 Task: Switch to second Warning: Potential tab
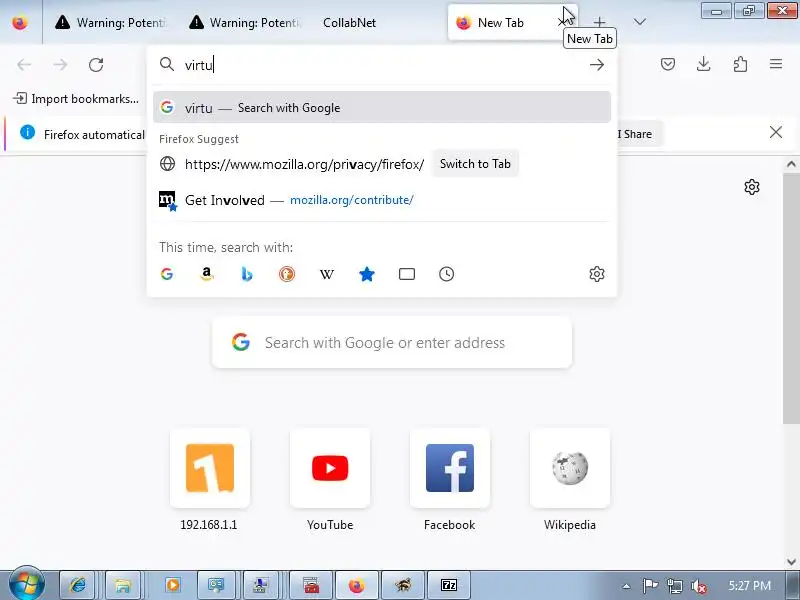tap(245, 22)
